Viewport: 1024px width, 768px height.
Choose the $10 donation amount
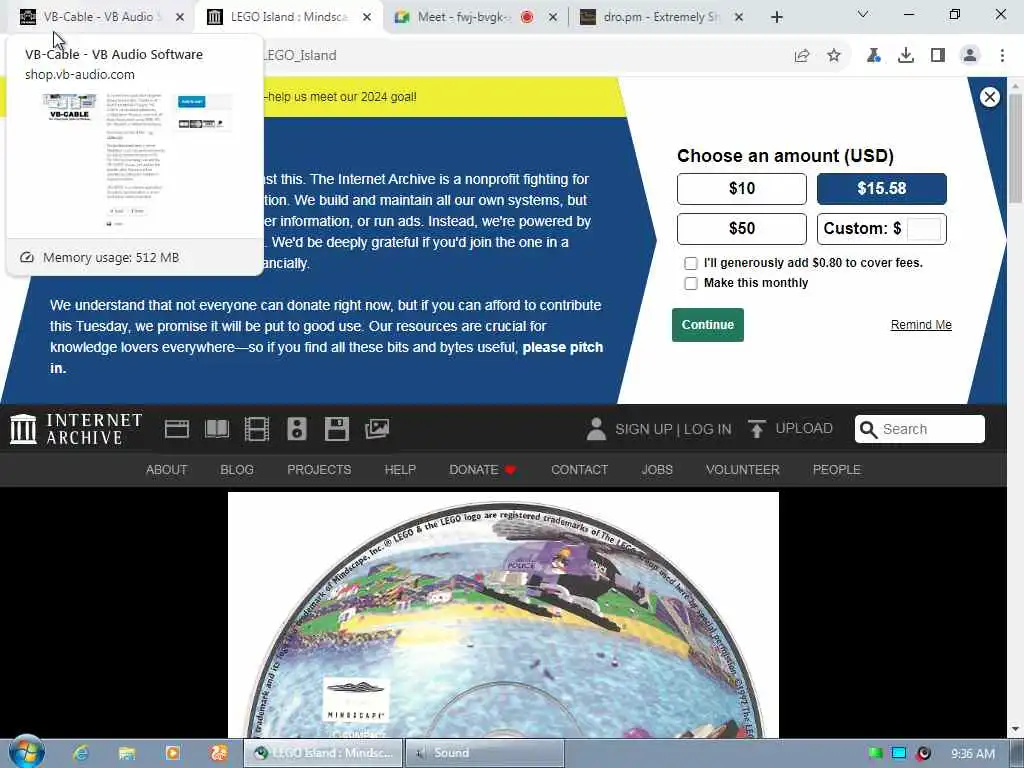pyautogui.click(x=742, y=189)
